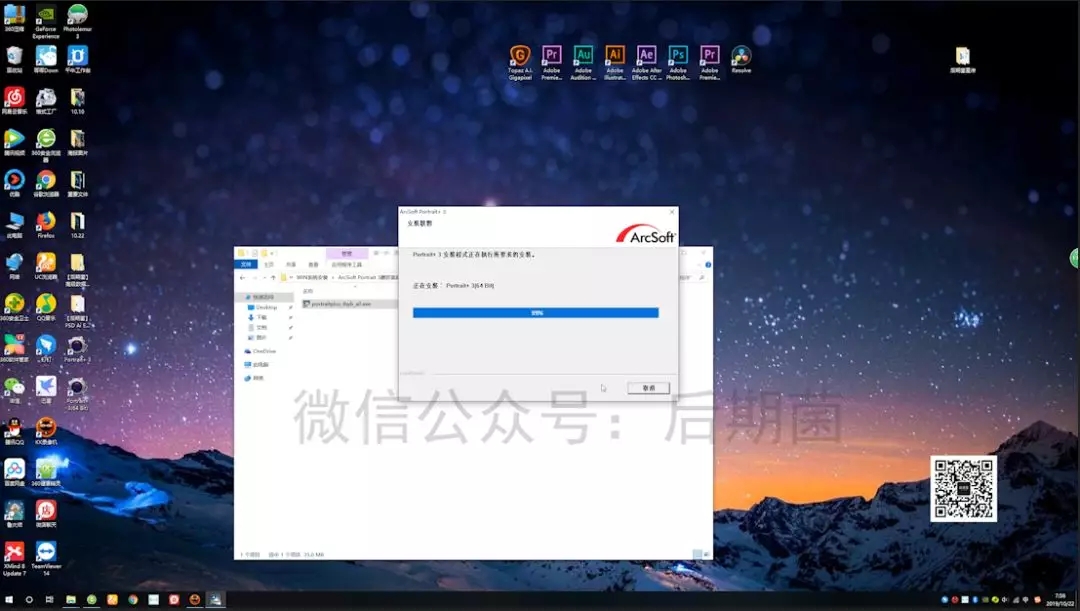Open XMind 8 Update 7 shortcut
The width and height of the screenshot is (1080, 611).
pyautogui.click(x=14, y=554)
